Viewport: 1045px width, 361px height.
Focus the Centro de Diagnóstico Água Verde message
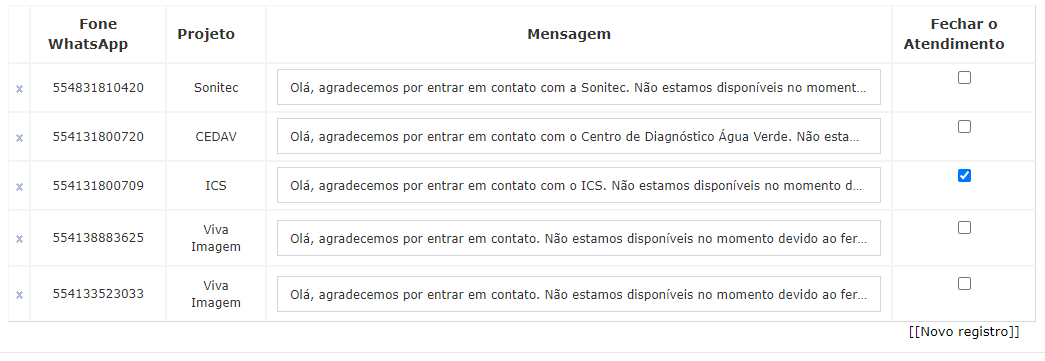tap(578, 136)
